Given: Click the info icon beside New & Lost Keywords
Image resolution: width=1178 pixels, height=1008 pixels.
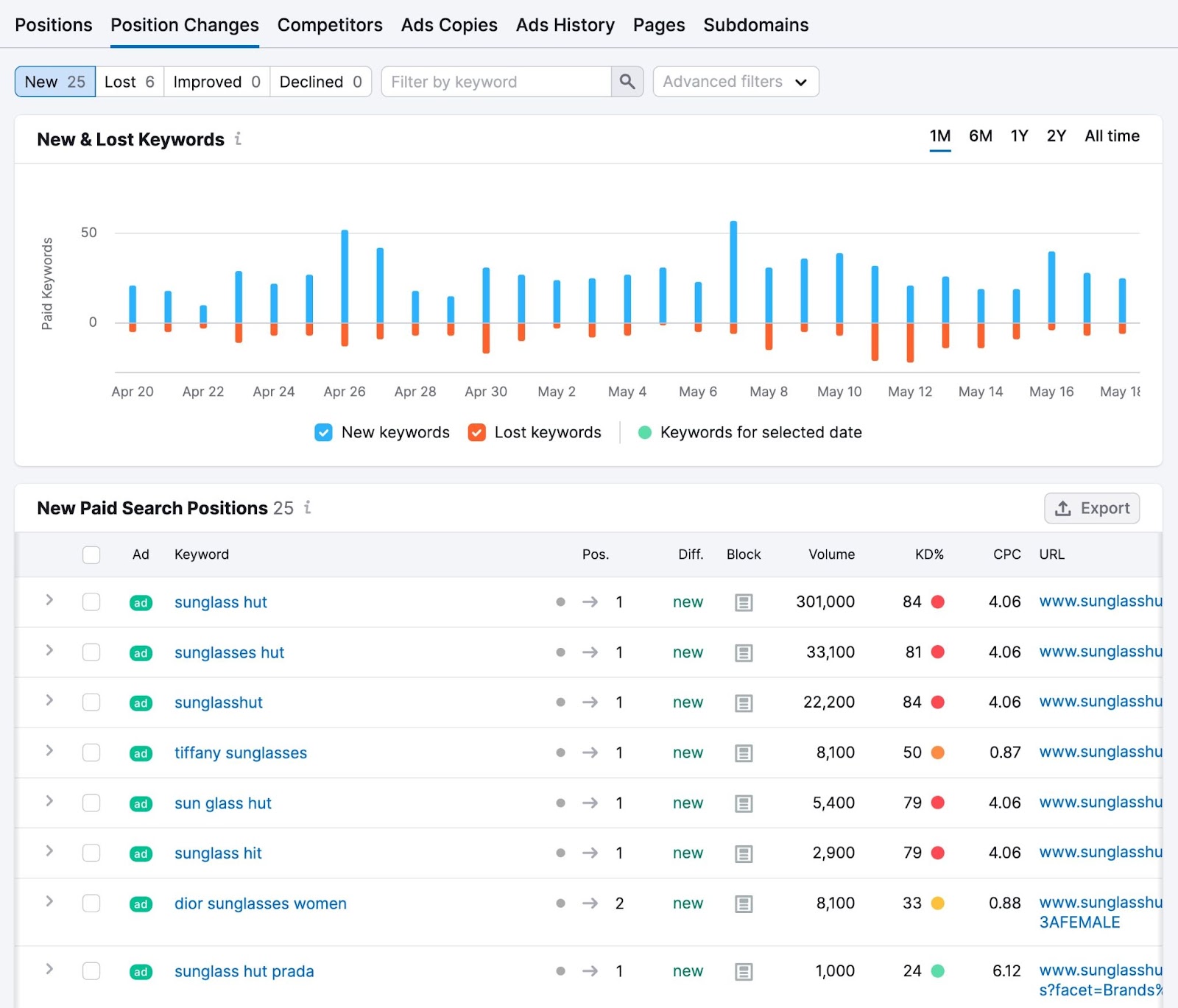Looking at the screenshot, I should [x=239, y=139].
